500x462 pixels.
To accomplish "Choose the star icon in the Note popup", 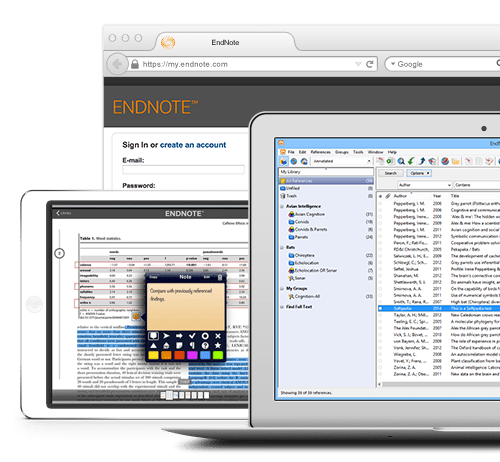I will [x=218, y=345].
